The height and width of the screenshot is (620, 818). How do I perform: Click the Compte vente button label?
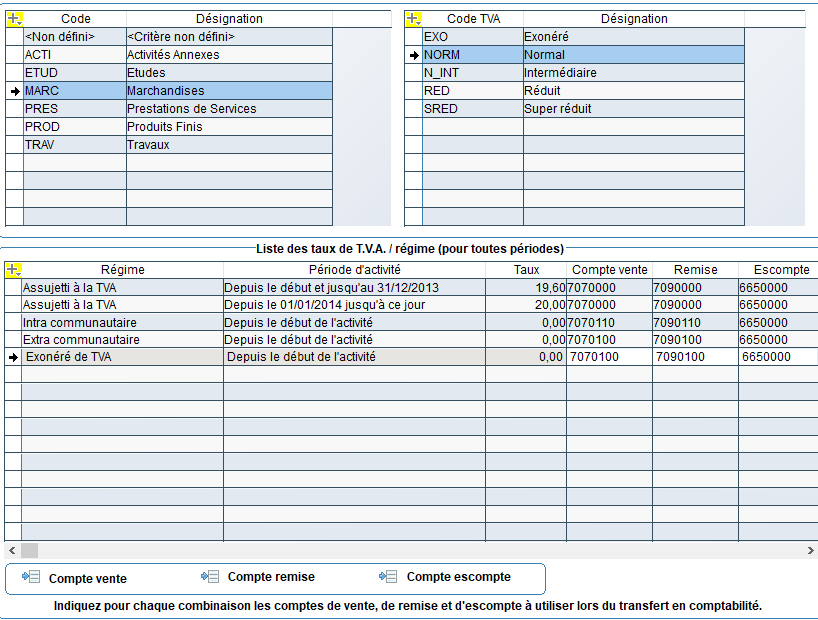[x=88, y=578]
